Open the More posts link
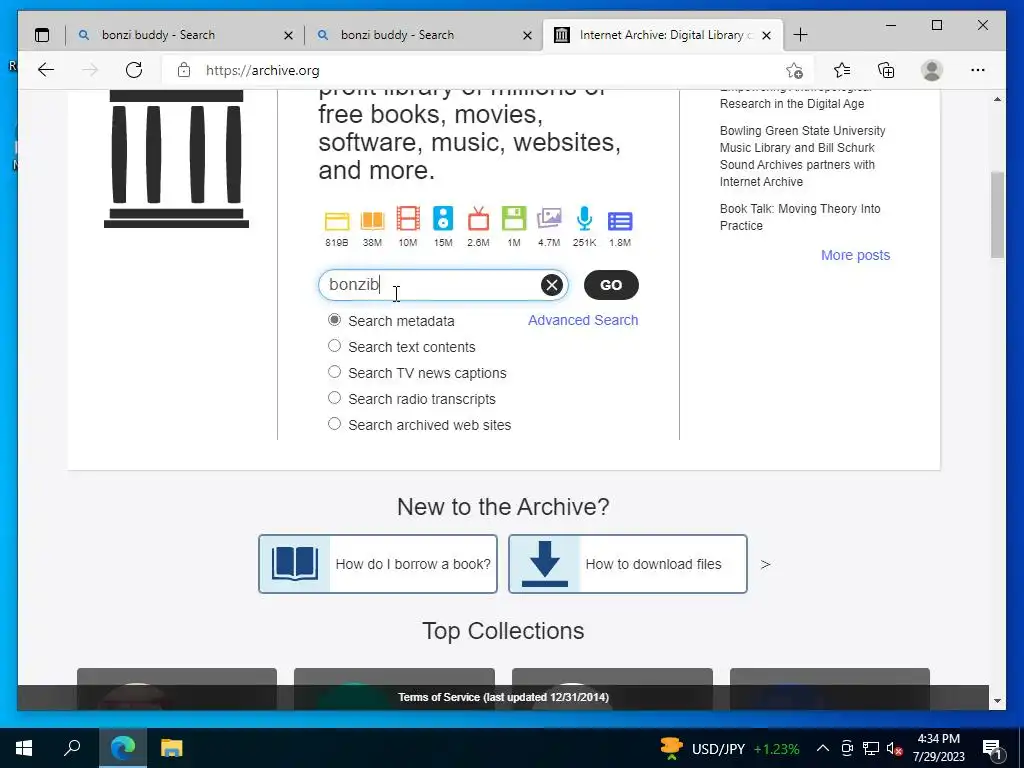1024x768 pixels. (x=856, y=255)
